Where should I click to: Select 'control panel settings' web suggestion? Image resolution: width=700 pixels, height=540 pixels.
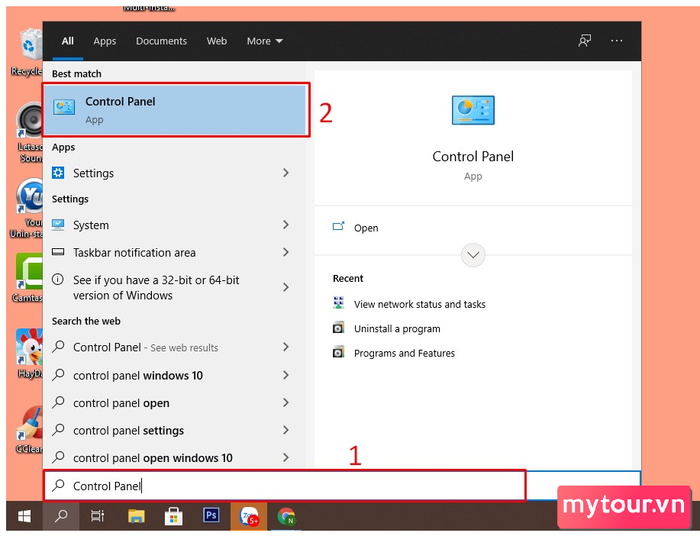(x=128, y=430)
